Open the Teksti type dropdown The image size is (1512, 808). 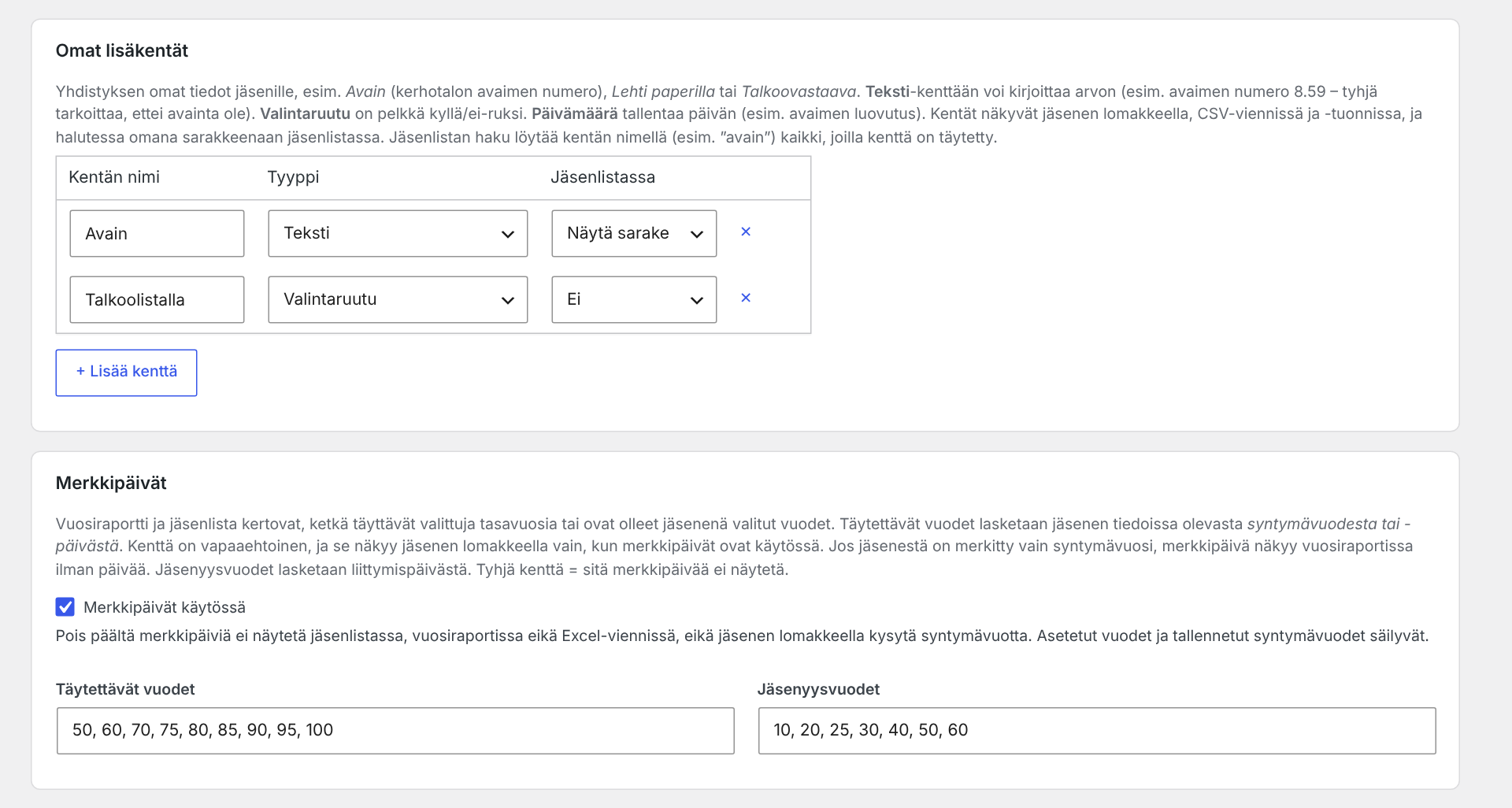point(398,233)
